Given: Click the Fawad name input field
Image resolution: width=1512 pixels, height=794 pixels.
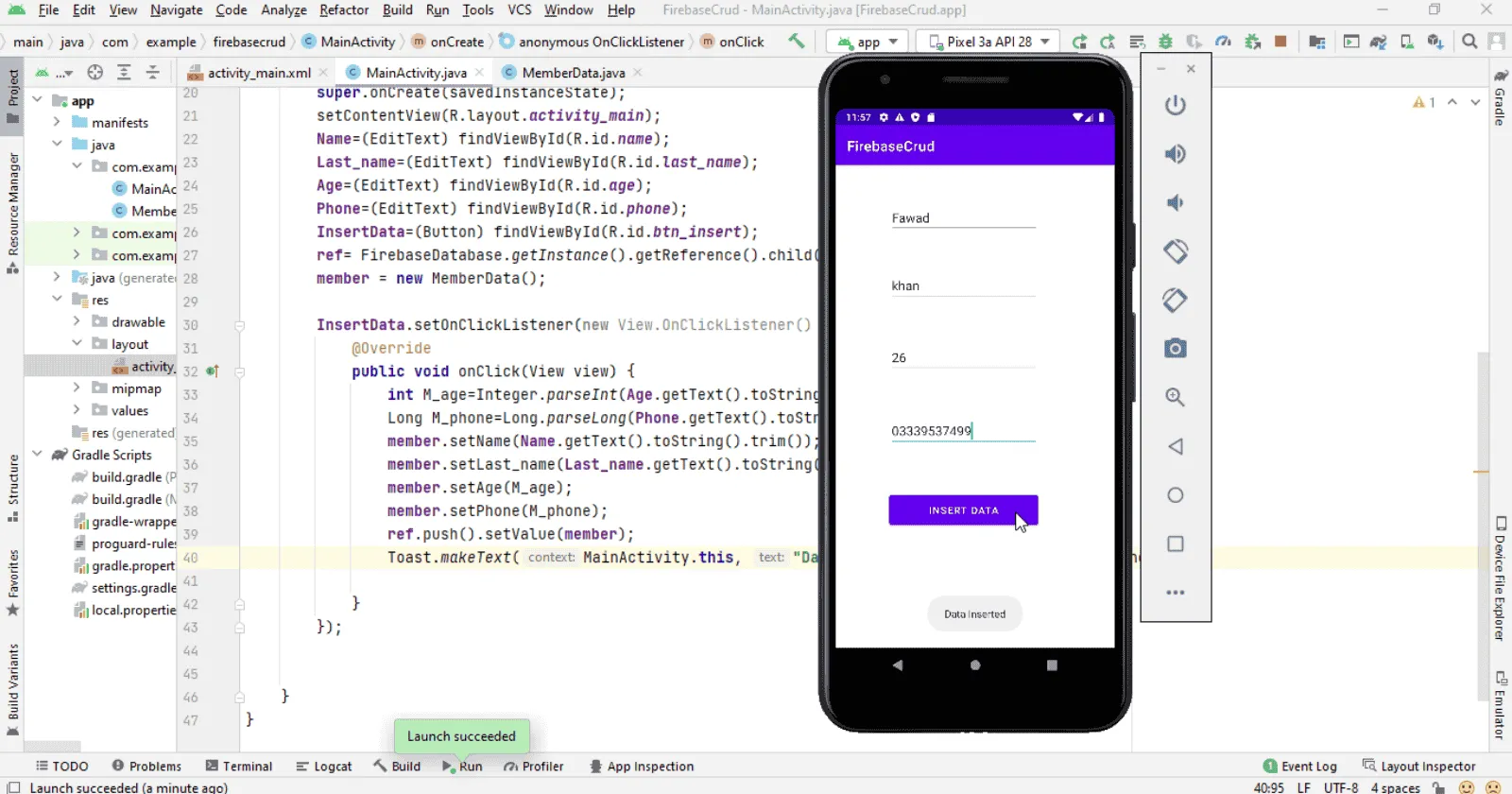Looking at the screenshot, I should pyautogui.click(x=963, y=218).
